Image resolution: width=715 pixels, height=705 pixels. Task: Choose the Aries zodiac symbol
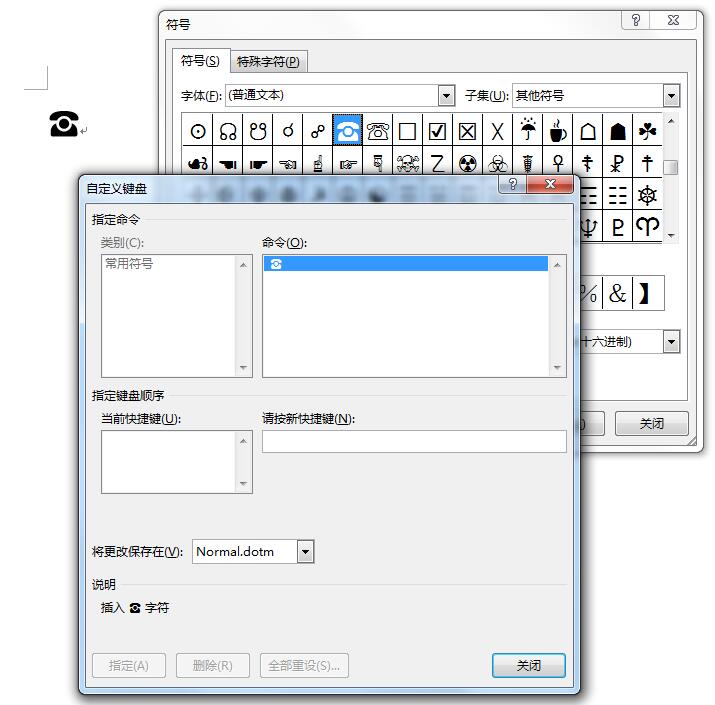pos(648,226)
